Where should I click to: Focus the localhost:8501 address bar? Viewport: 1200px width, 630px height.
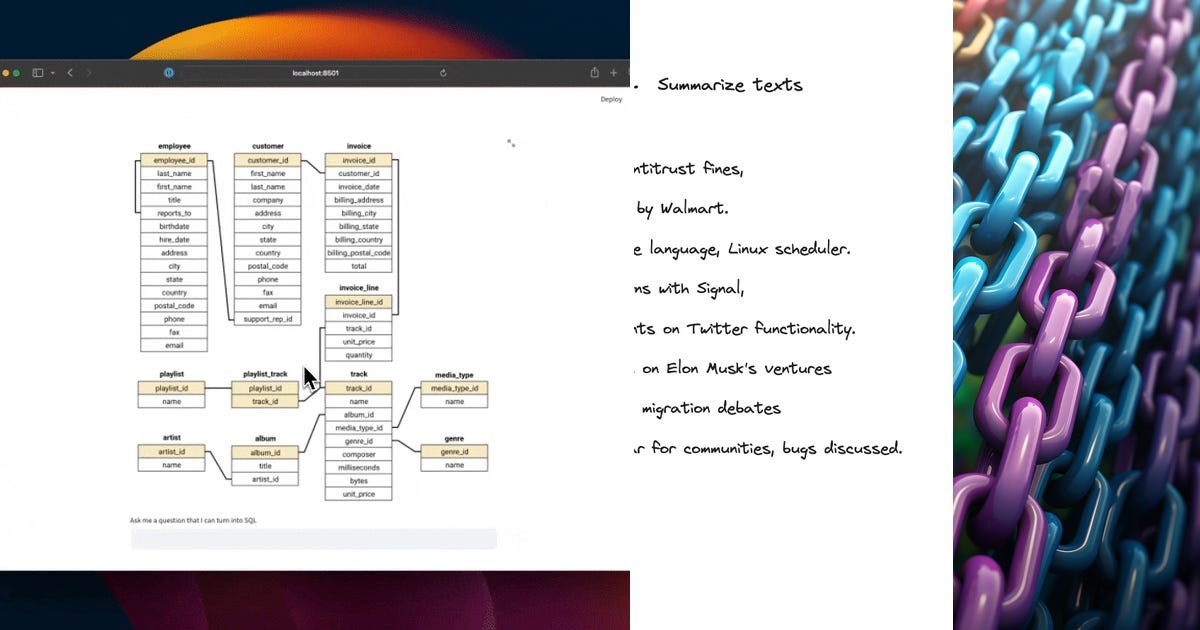coord(316,73)
